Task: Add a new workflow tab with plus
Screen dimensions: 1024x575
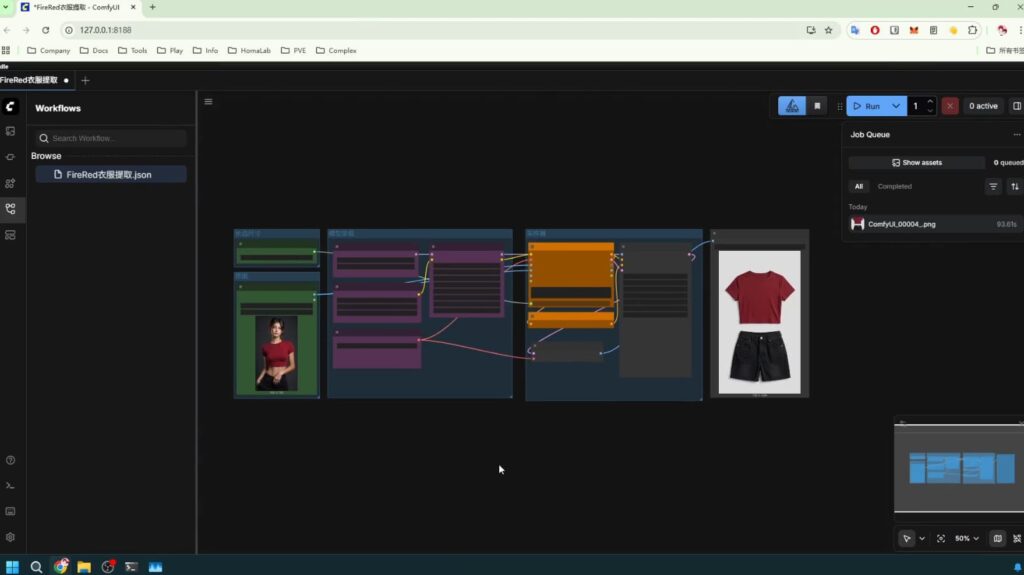Action: pyautogui.click(x=85, y=80)
